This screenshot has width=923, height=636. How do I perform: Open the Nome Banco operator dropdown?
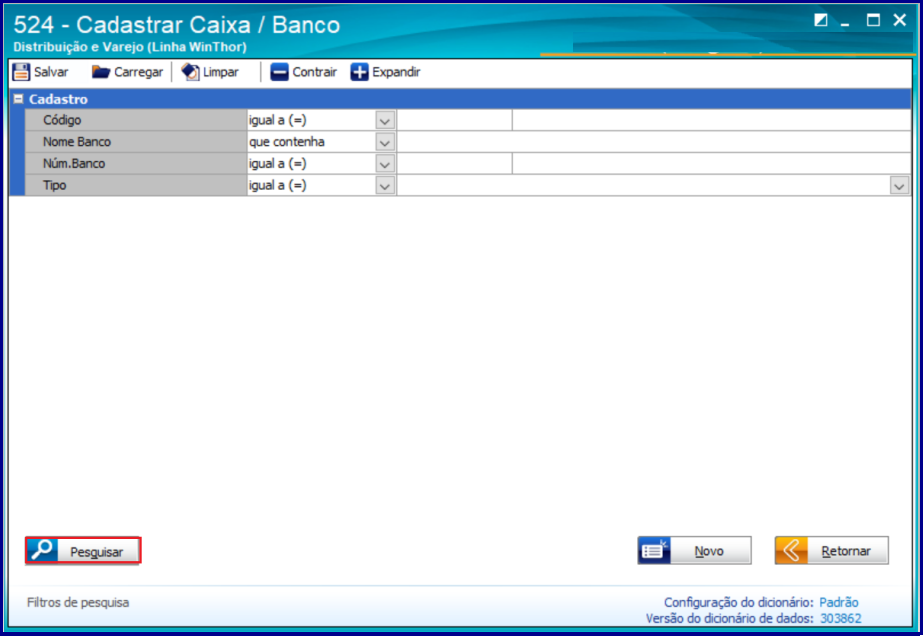click(385, 142)
